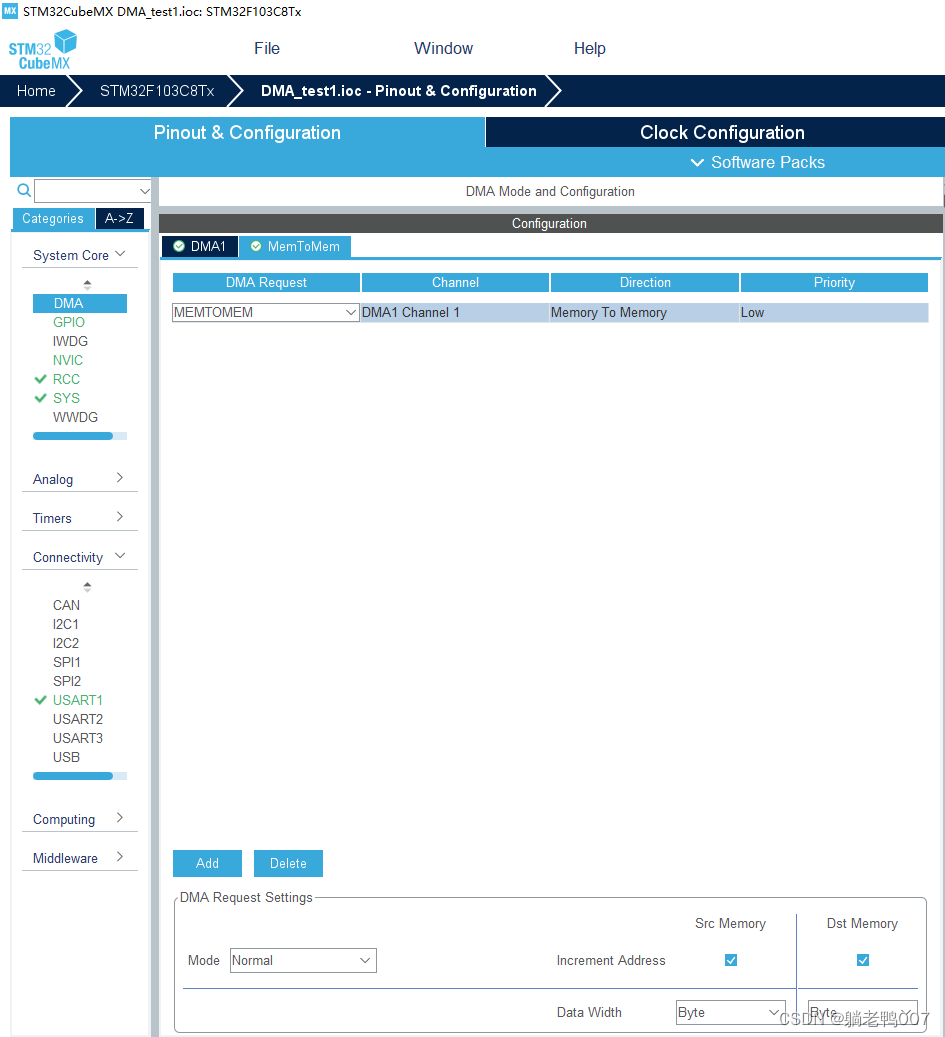Select CAN under Connectivity
The height and width of the screenshot is (1037, 945).
point(66,605)
